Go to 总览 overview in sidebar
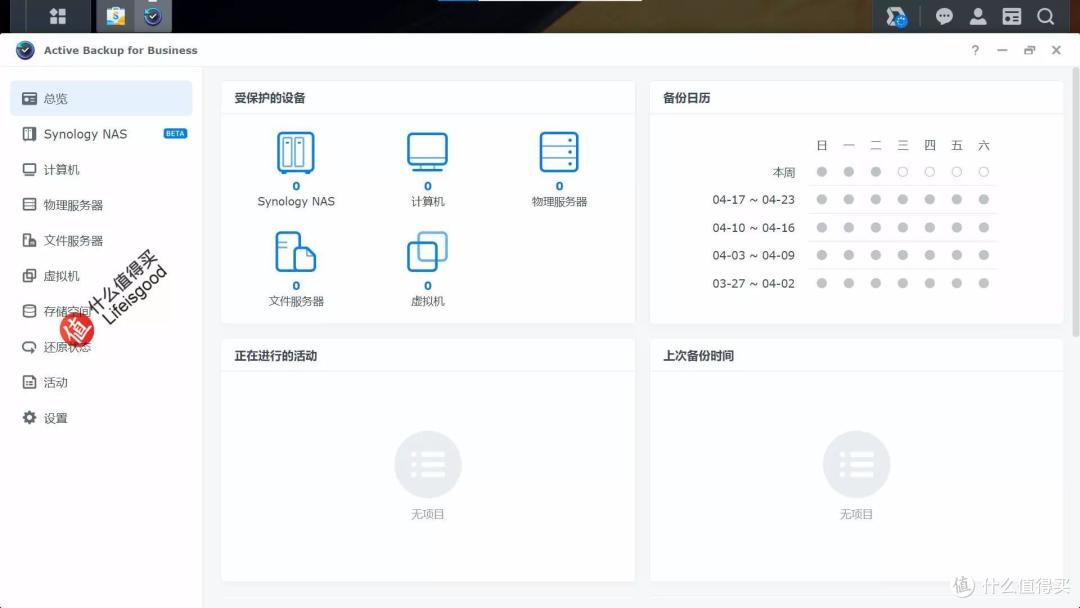 click(101, 98)
